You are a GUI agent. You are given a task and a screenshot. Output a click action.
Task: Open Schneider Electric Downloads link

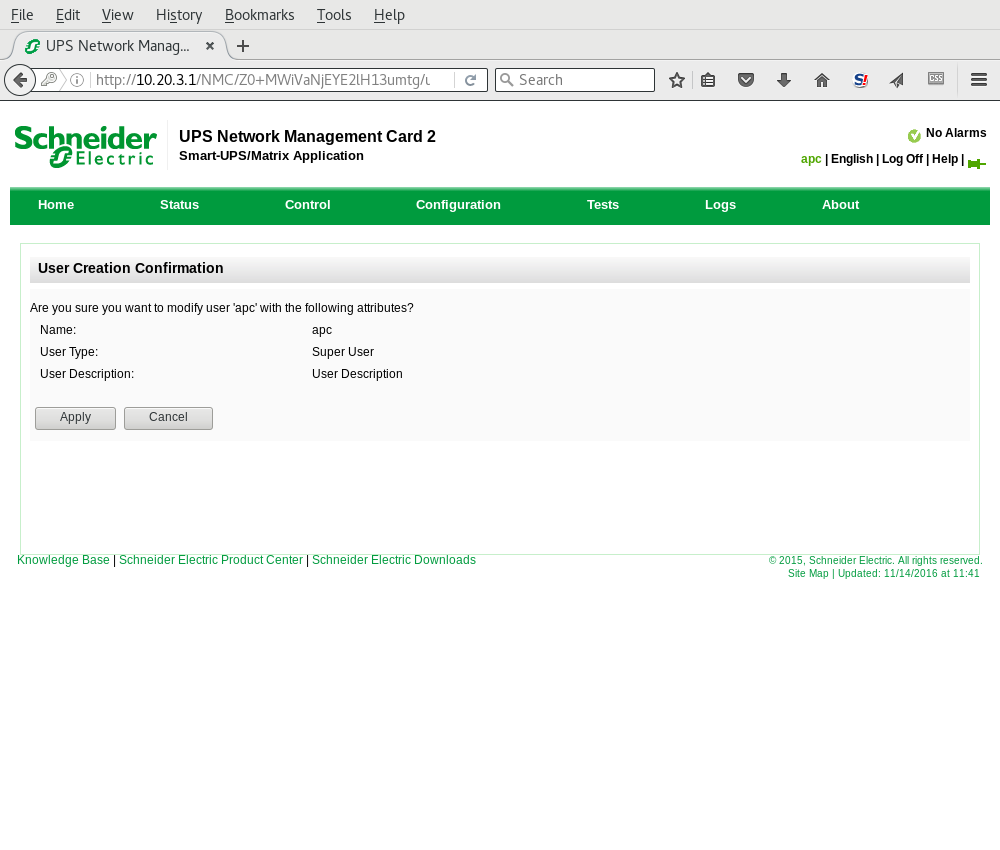tap(393, 560)
